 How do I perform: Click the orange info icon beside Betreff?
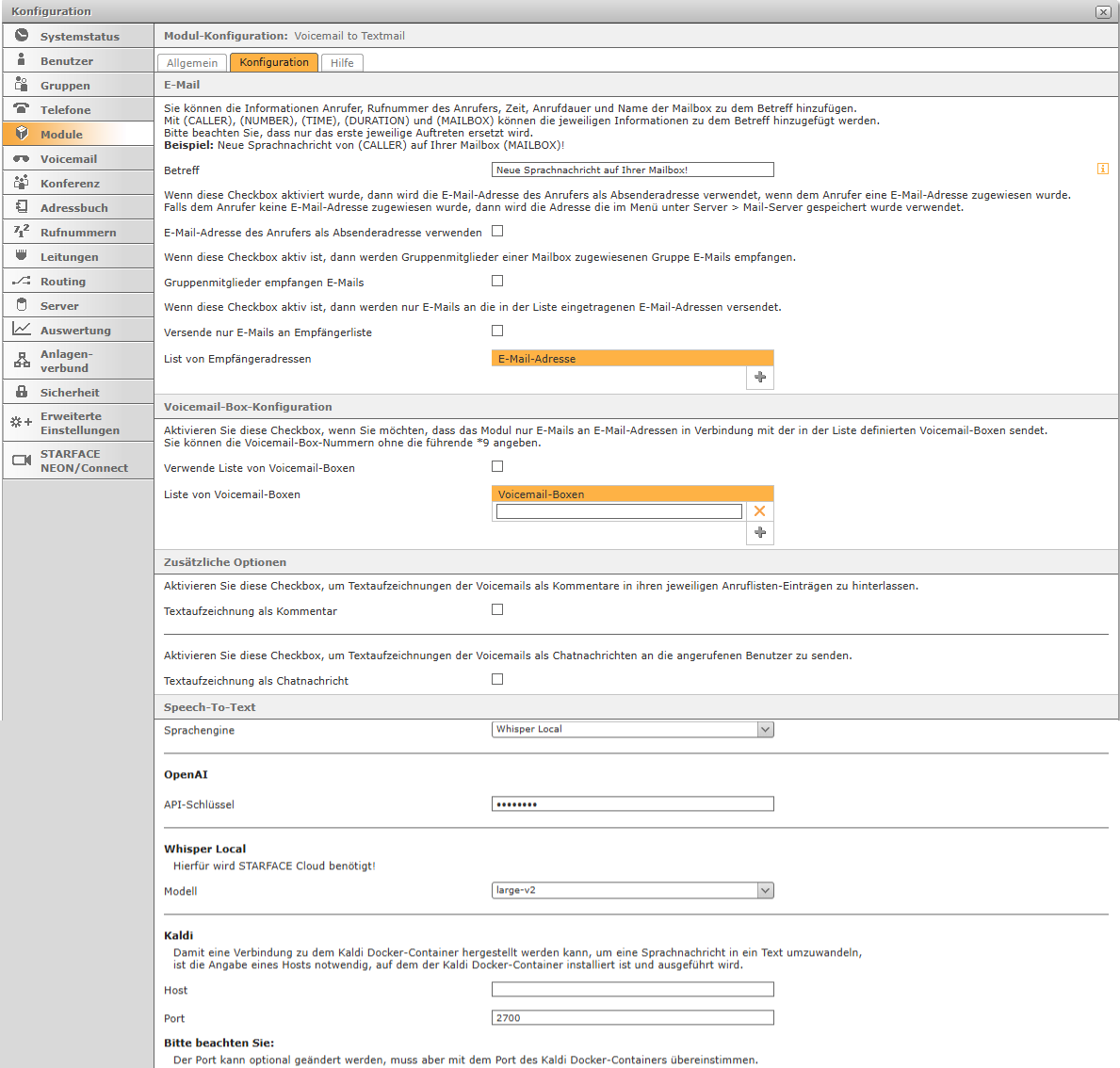click(1103, 170)
